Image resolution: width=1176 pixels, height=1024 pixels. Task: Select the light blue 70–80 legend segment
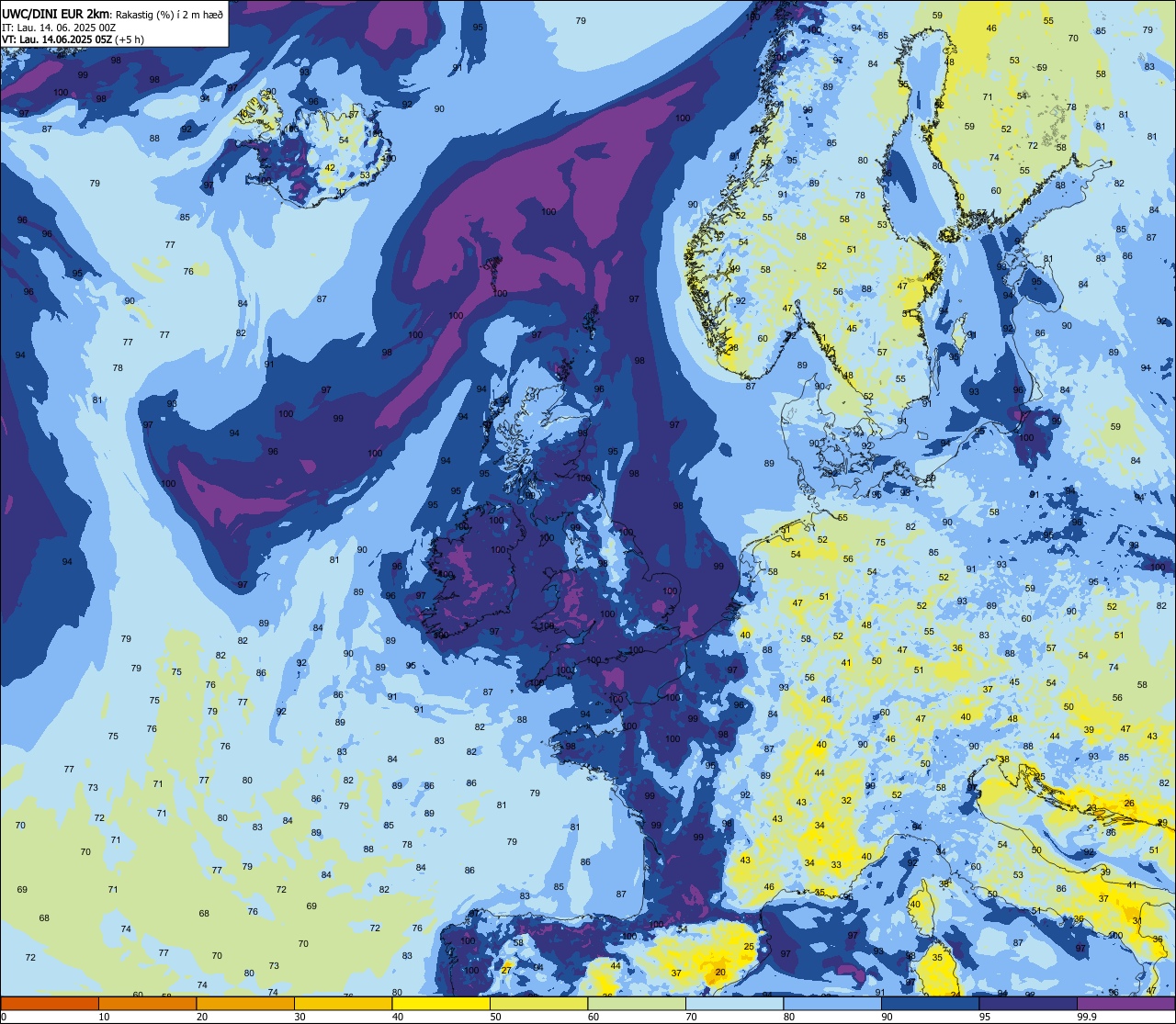pos(734,1003)
